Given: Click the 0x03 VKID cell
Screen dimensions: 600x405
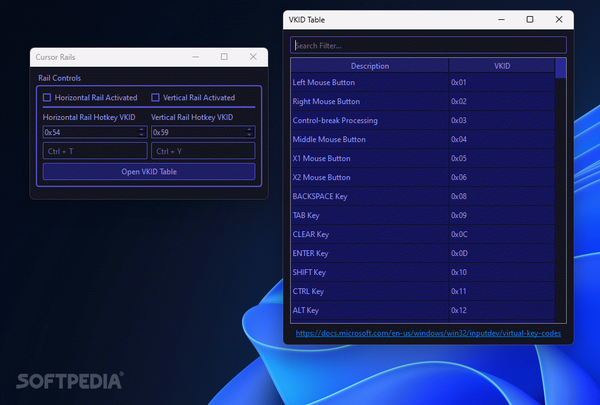Looking at the screenshot, I should (502, 120).
